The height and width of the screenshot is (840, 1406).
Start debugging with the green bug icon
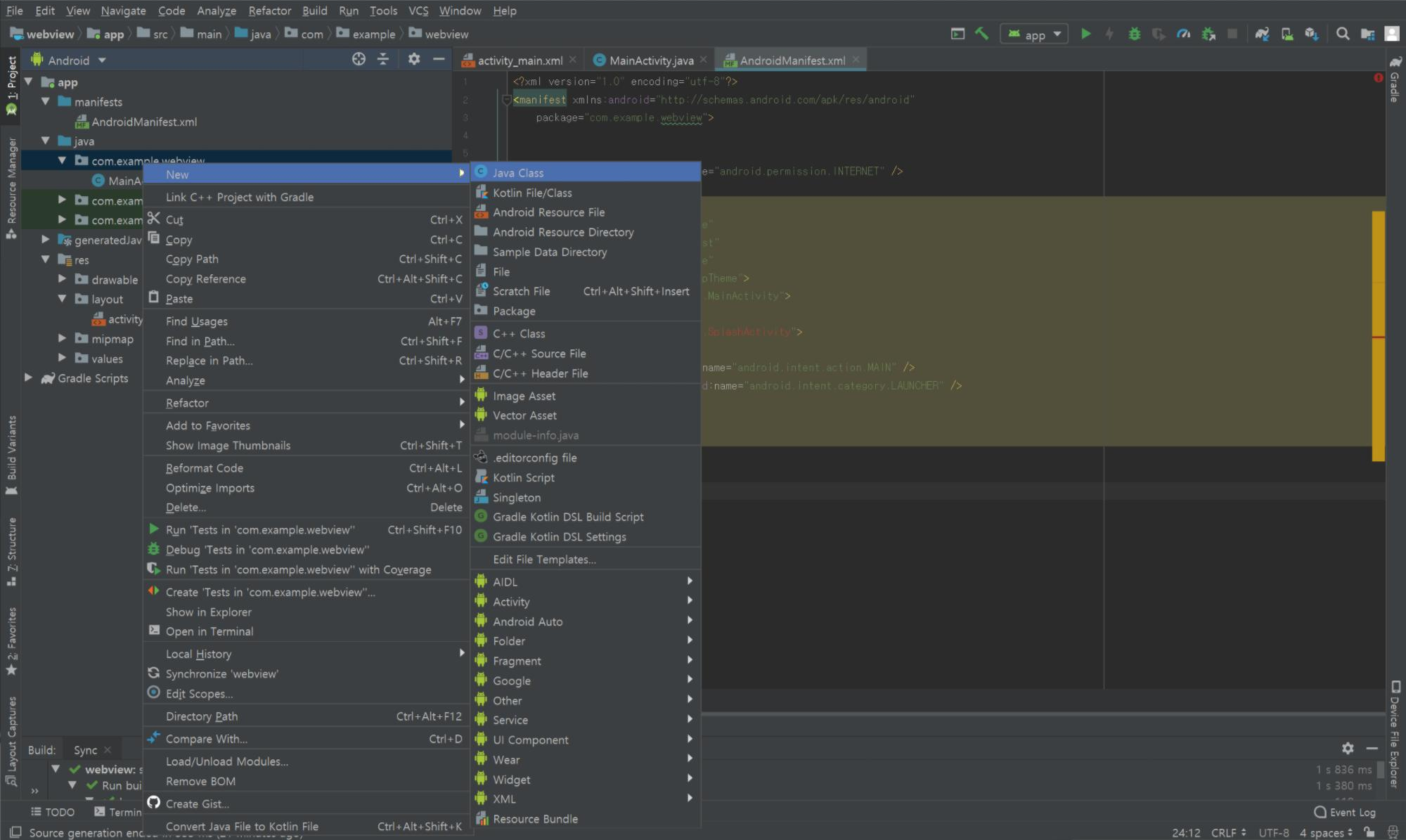(x=1134, y=34)
